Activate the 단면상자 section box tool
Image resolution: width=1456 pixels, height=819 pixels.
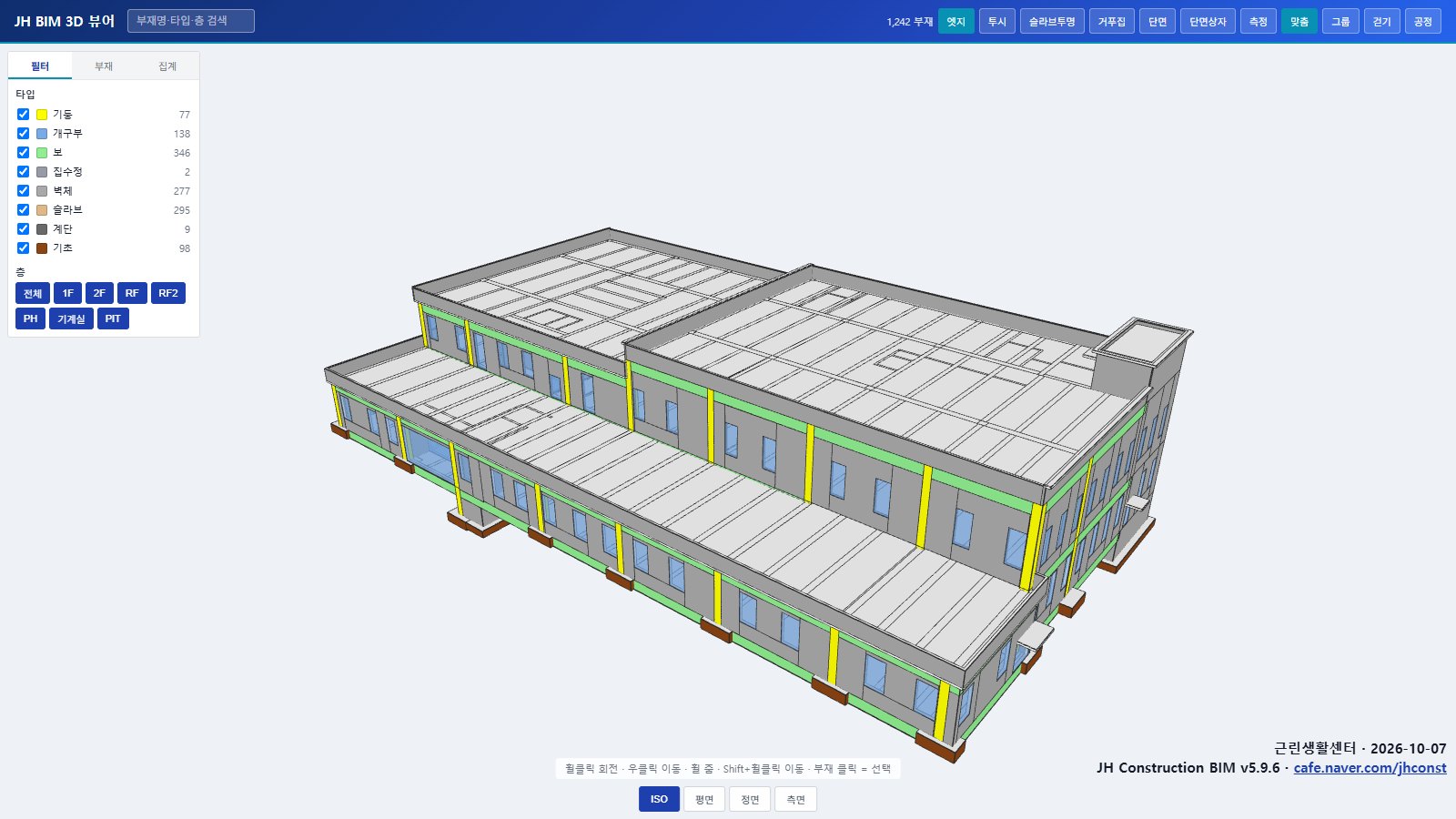(1208, 21)
